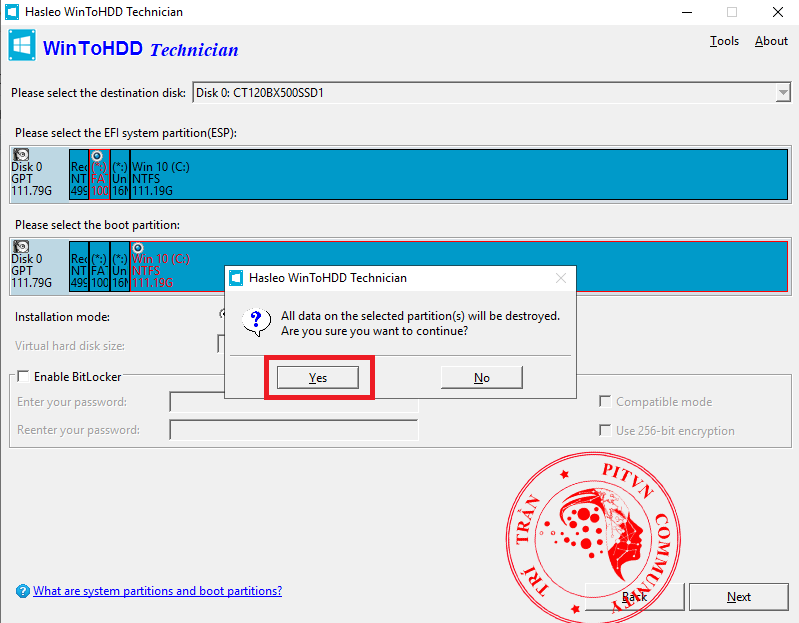Image resolution: width=799 pixels, height=623 pixels.
Task: Click Disk 0 icon in ESP section
Action: pyautogui.click(x=21, y=154)
